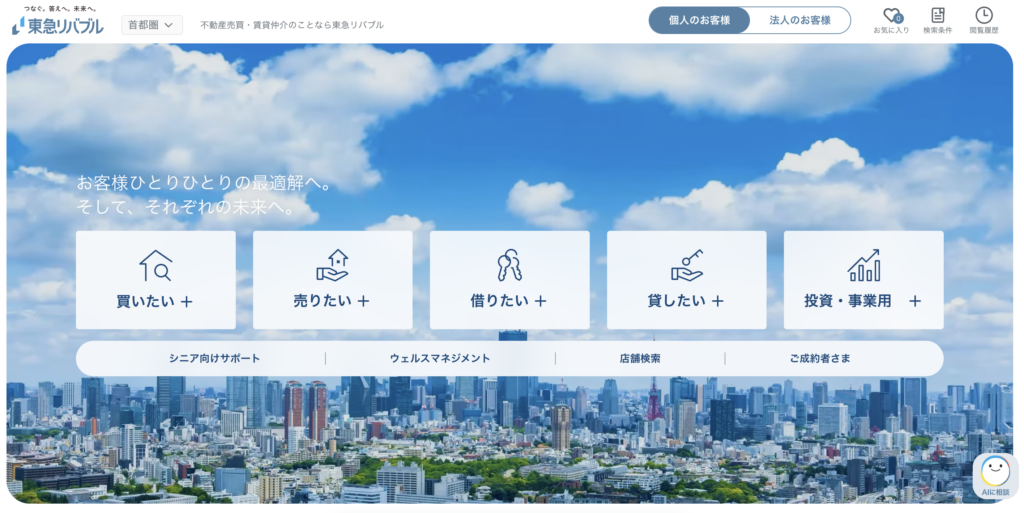The width and height of the screenshot is (1024, 513).
Task: Open ご成約者さま link
Action: [820, 358]
